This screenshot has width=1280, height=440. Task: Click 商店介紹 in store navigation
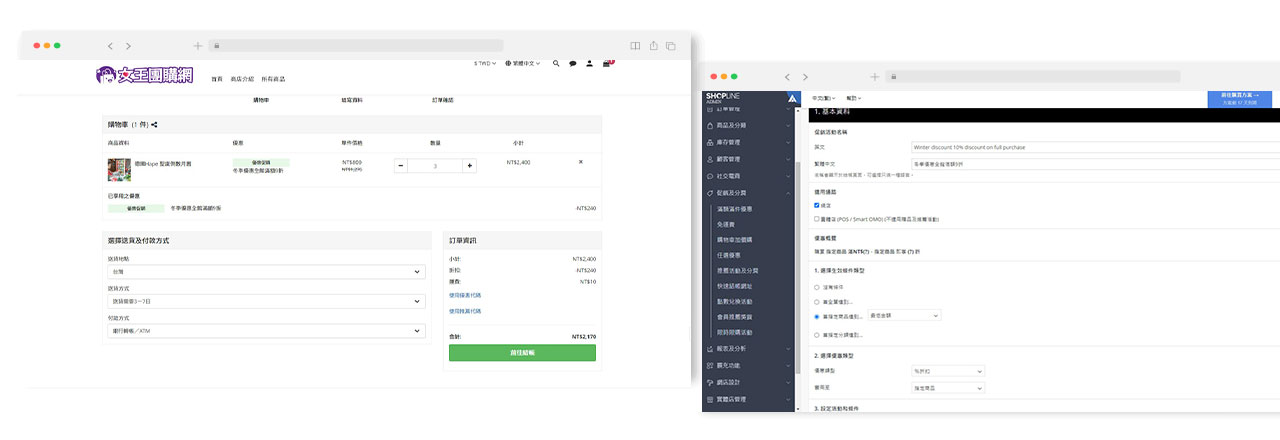point(242,78)
